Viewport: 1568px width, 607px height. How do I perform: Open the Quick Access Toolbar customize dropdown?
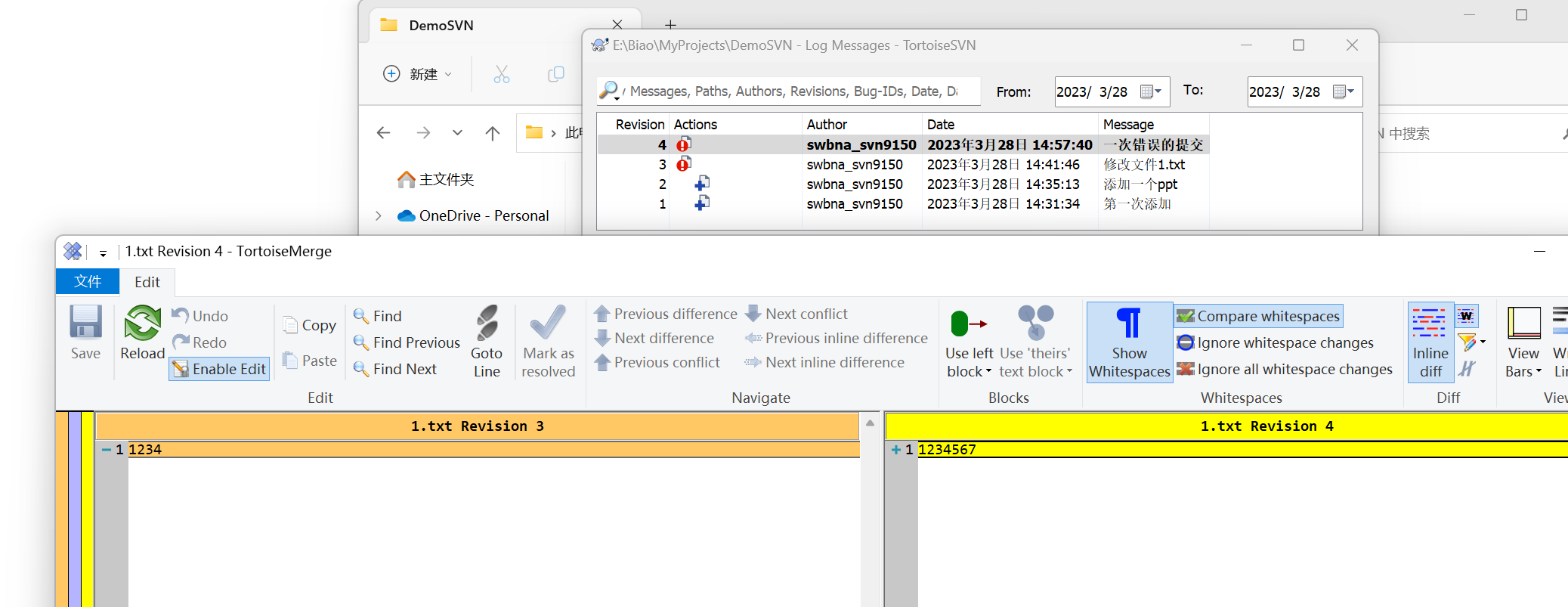coord(103,252)
